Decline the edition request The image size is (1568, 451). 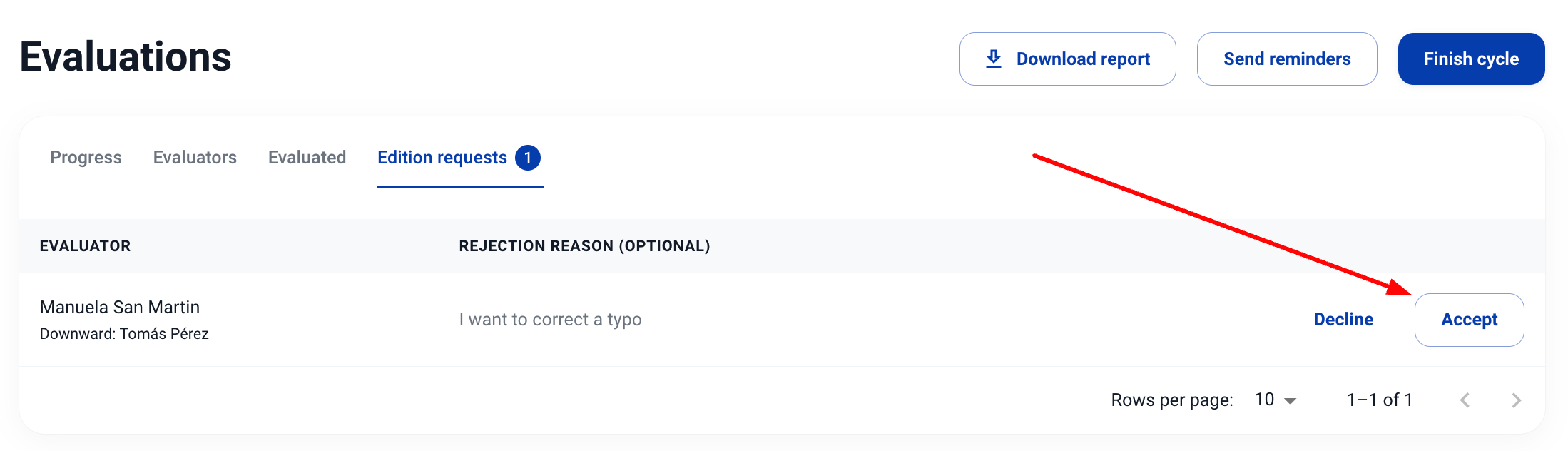(1343, 320)
